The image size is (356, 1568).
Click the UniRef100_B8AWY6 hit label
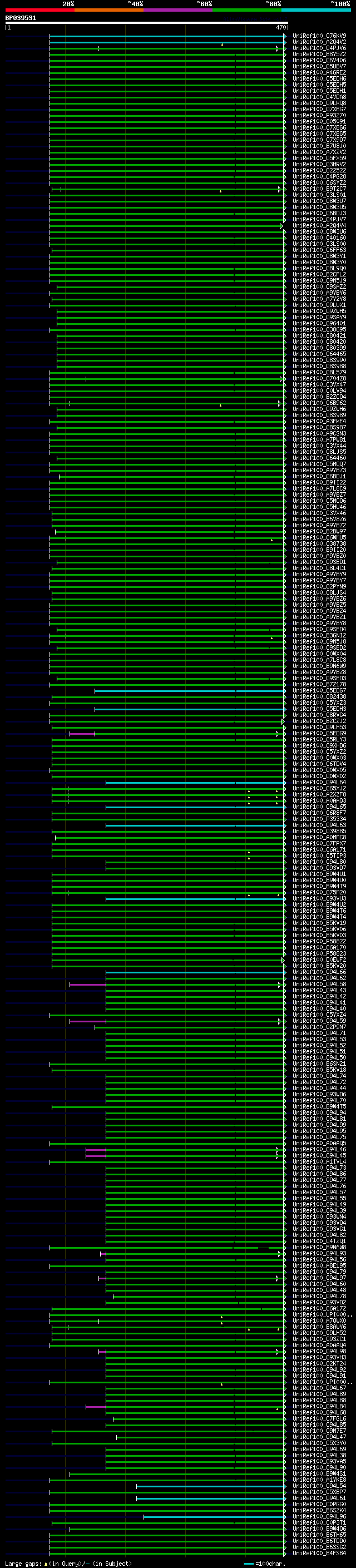pyautogui.click(x=319, y=1327)
